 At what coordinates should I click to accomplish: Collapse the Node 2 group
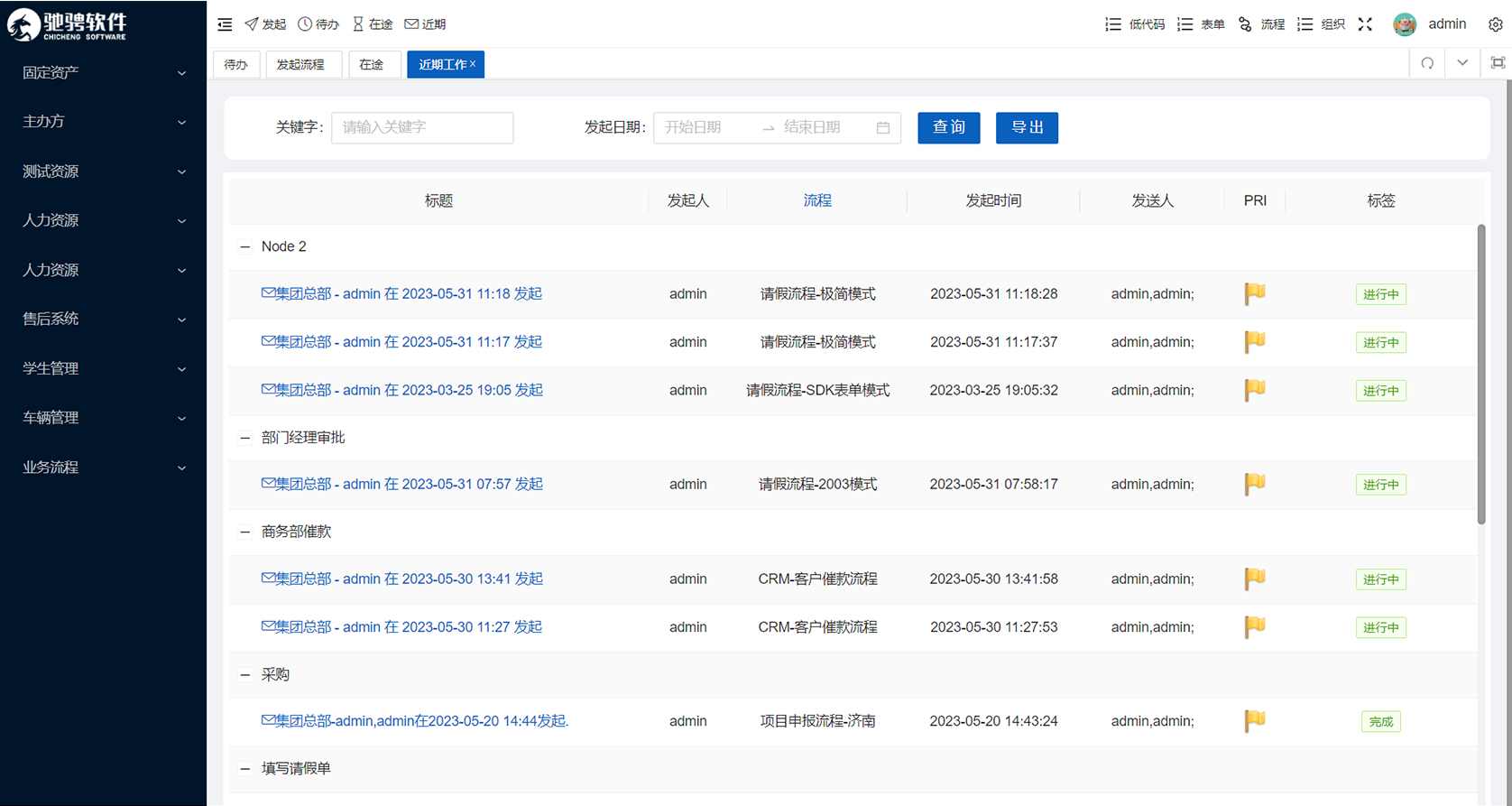(x=244, y=246)
